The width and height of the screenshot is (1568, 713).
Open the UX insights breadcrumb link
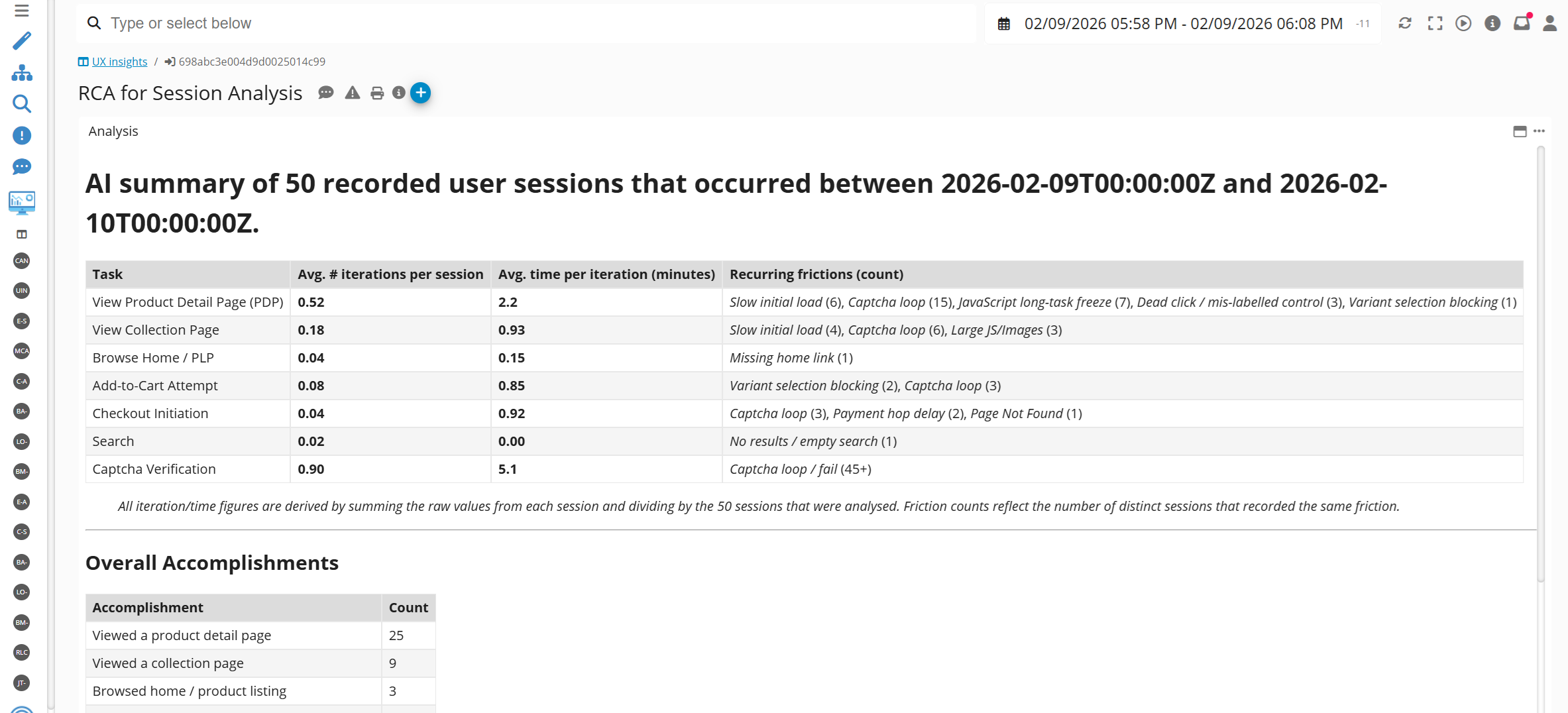point(119,62)
